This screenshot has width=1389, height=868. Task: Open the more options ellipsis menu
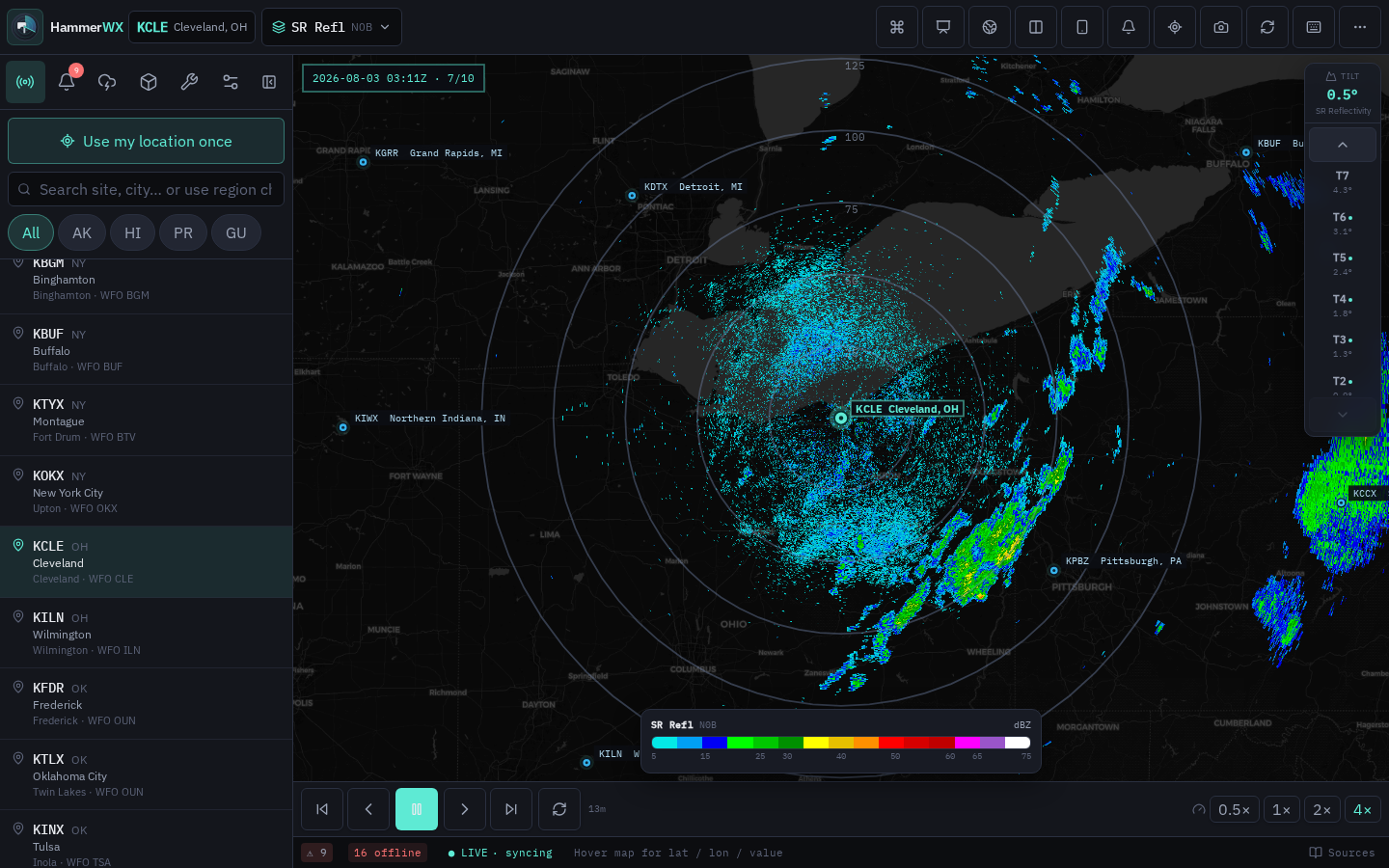1360,27
